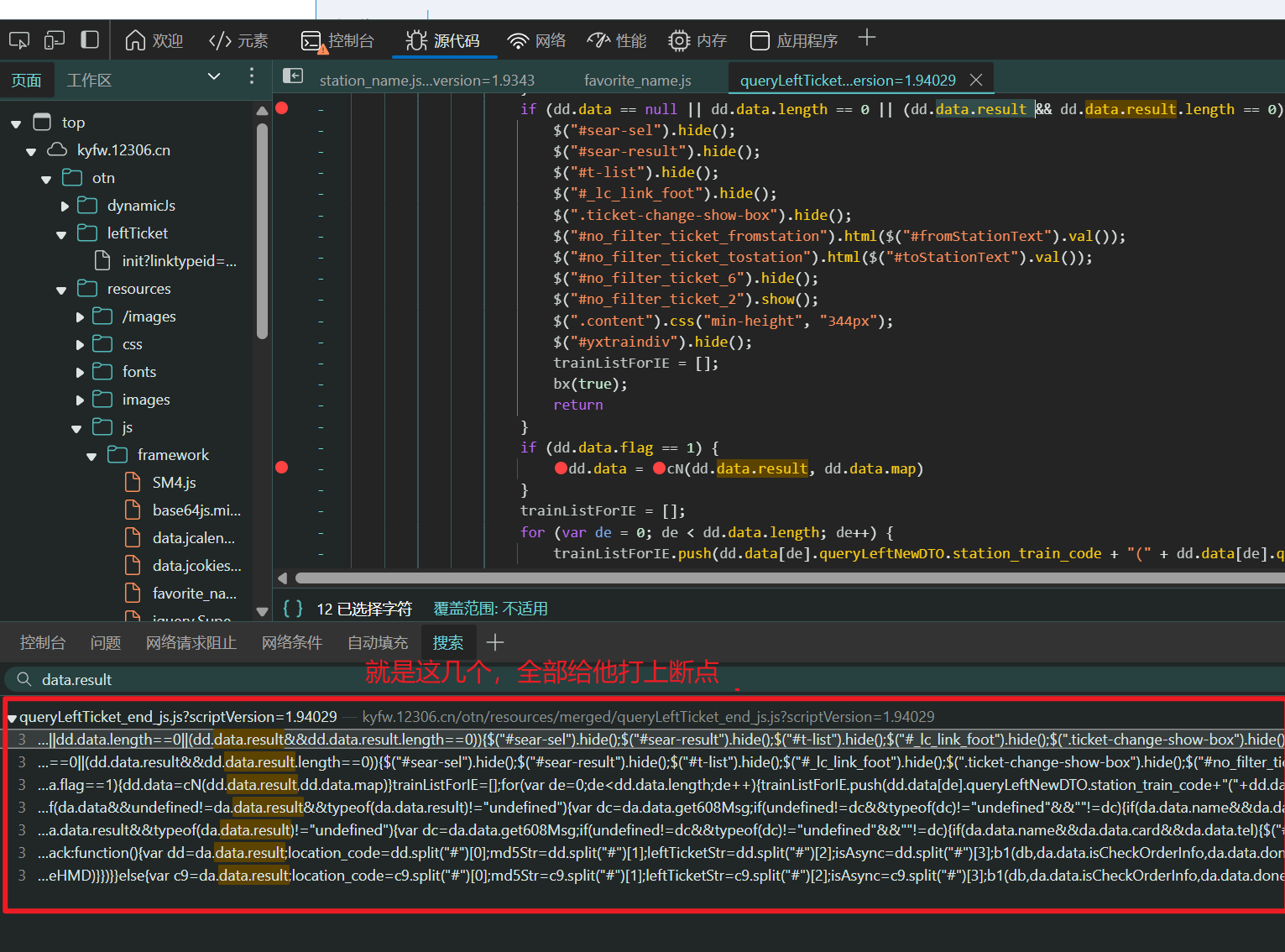Click the editor horizontal scrollbar thumb
This screenshot has width=1285, height=952.
(x=790, y=578)
